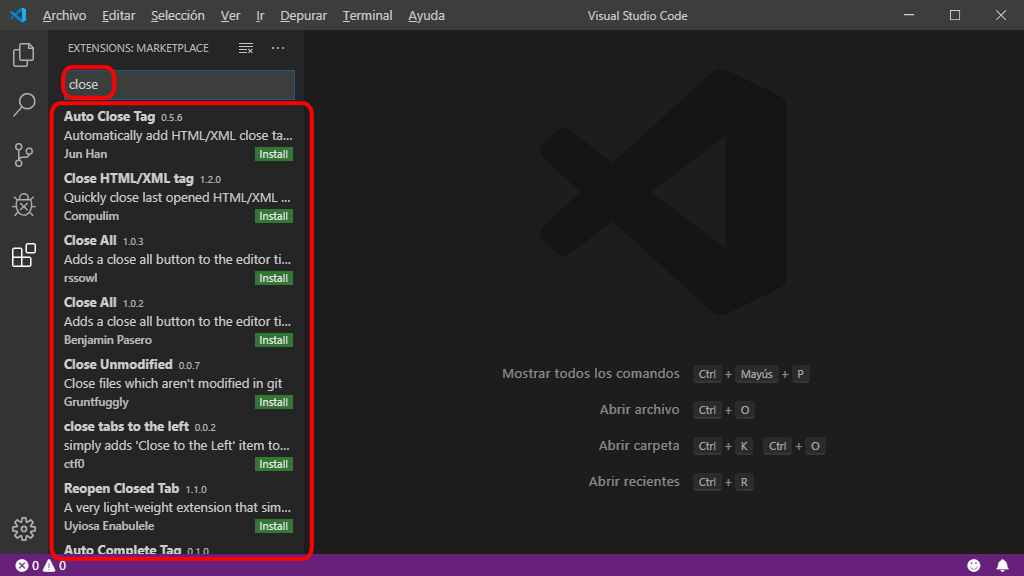Click publisher name Compulim
The width and height of the screenshot is (1024, 576).
pyautogui.click(x=91, y=216)
